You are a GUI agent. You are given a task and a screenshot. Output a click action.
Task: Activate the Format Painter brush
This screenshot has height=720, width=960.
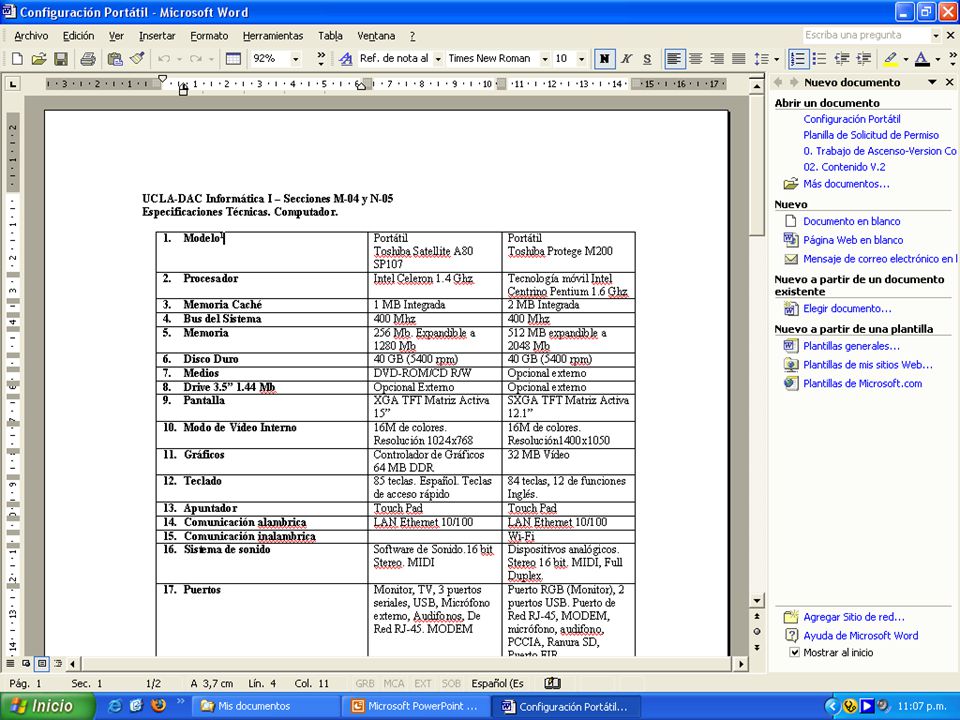pos(137,59)
